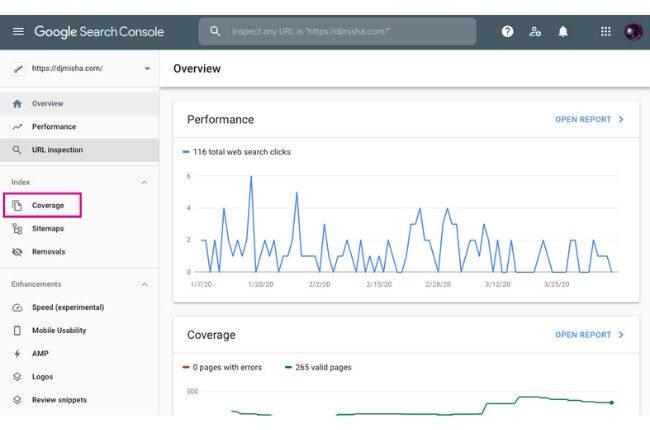
Task: Click the Overview home icon
Action: (x=17, y=104)
